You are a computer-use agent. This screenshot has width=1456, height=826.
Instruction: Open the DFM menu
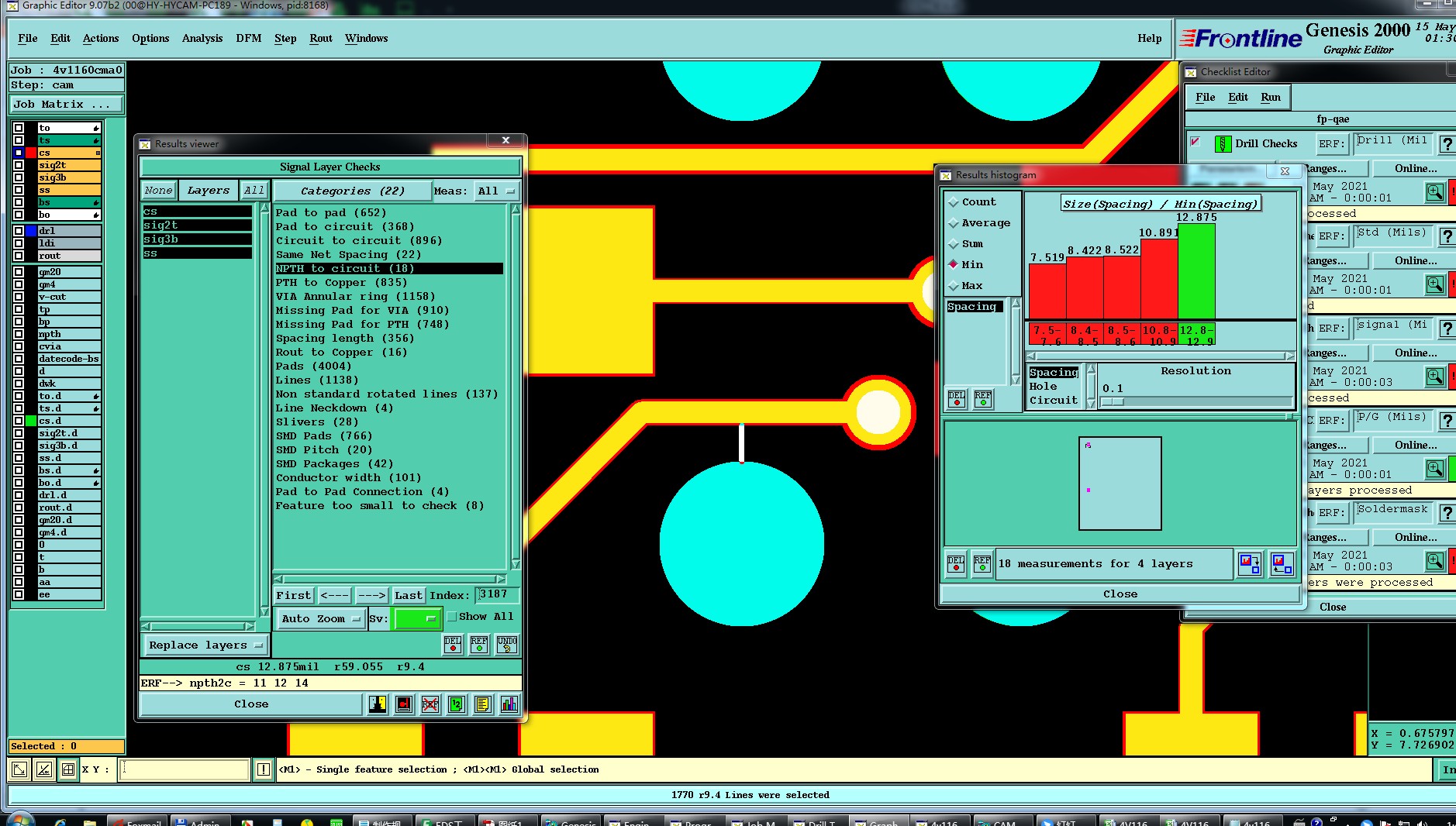248,38
